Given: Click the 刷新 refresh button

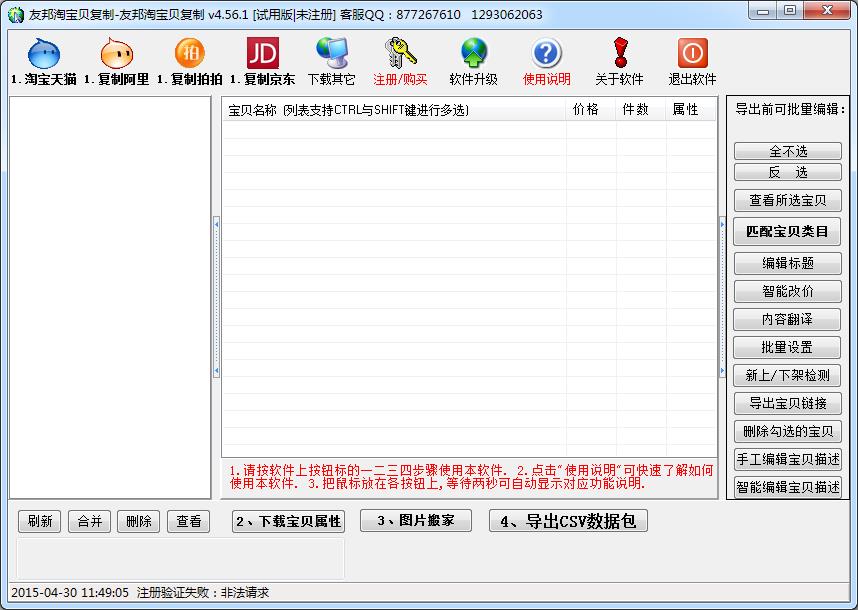Looking at the screenshot, I should click(40, 521).
